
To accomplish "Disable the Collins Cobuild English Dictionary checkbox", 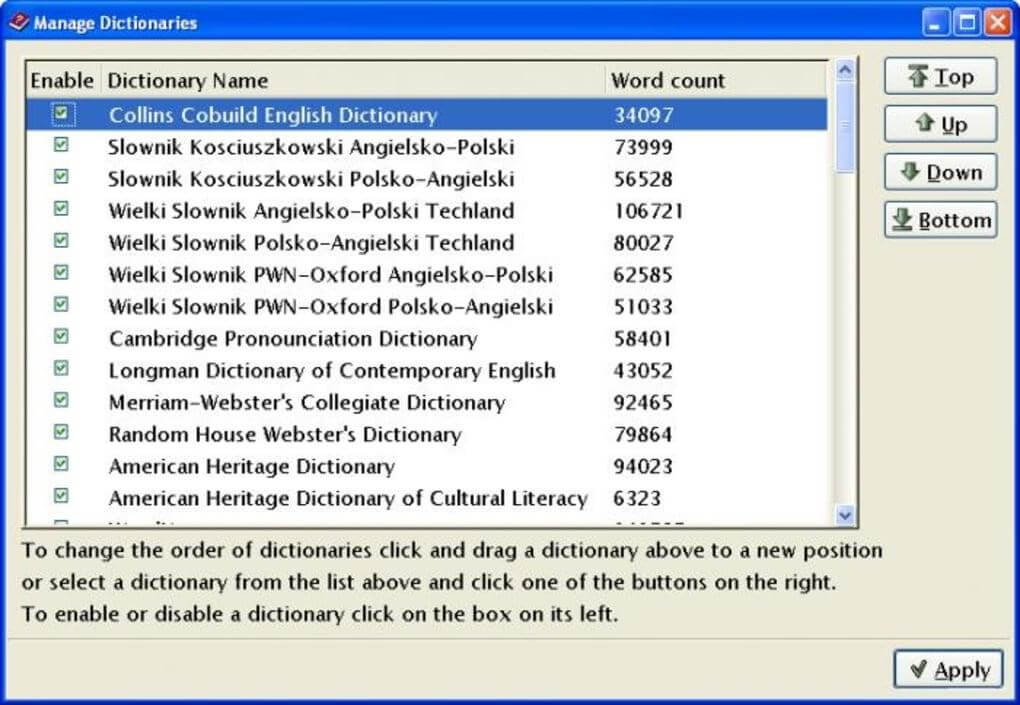I will click(x=62, y=114).
